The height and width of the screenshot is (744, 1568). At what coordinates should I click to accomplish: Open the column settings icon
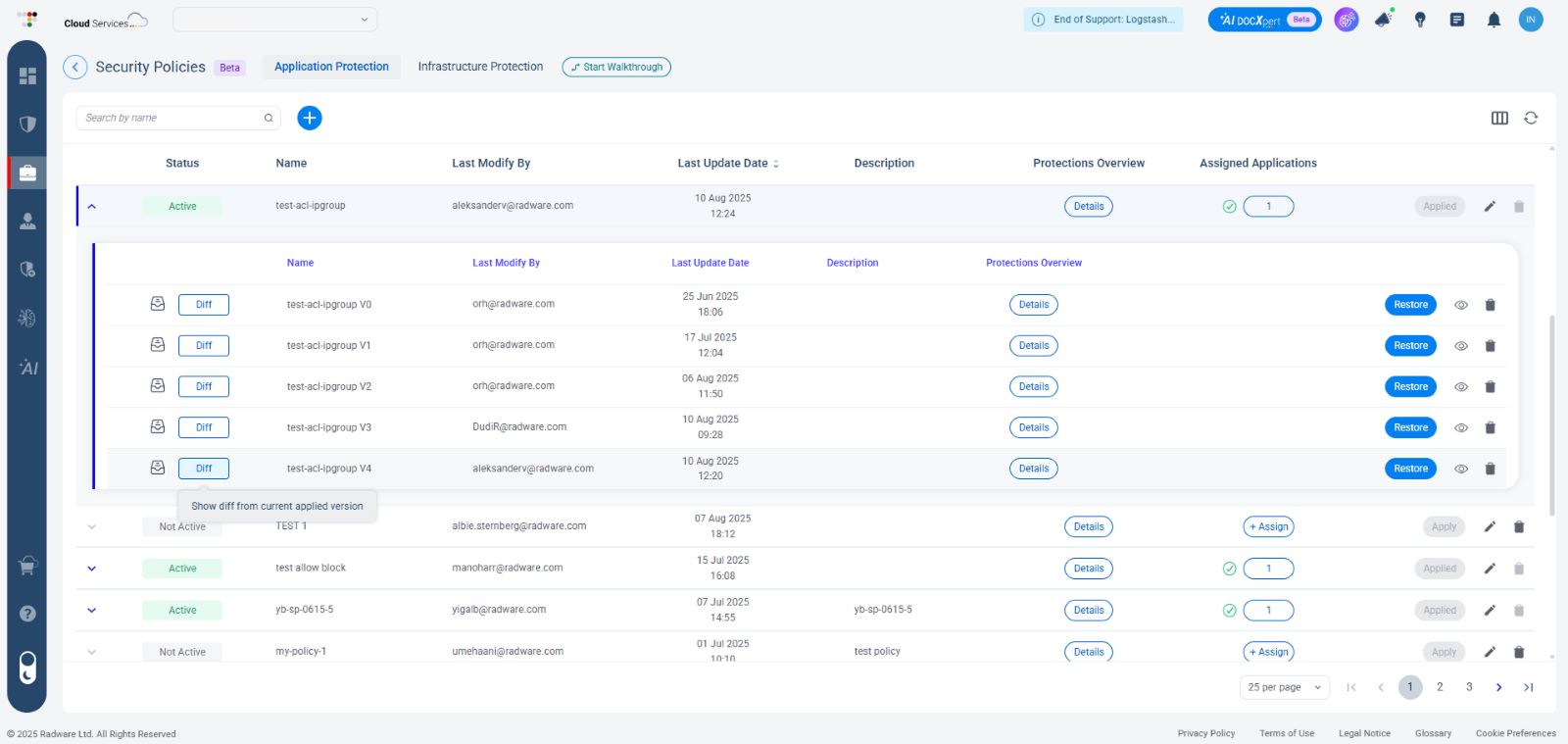(x=1499, y=118)
